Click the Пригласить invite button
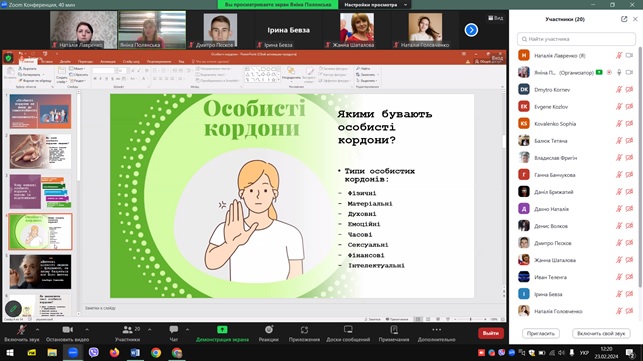The height and width of the screenshot is (361, 643). pyautogui.click(x=540, y=334)
